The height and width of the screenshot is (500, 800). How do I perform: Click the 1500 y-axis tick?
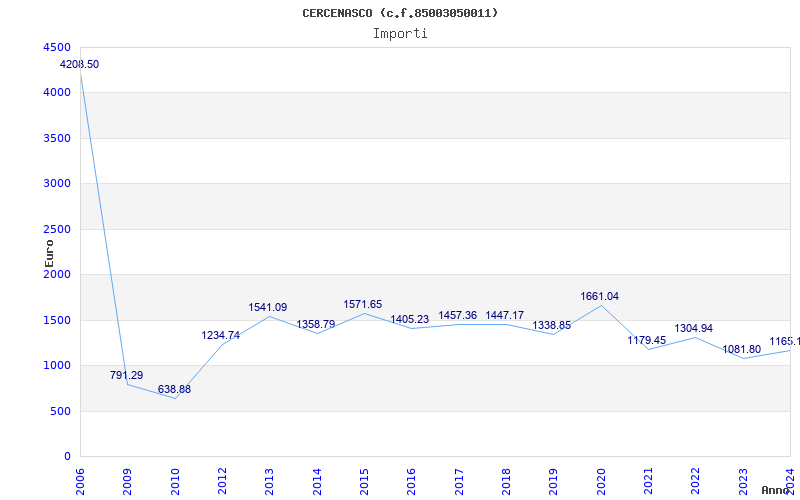click(57, 320)
